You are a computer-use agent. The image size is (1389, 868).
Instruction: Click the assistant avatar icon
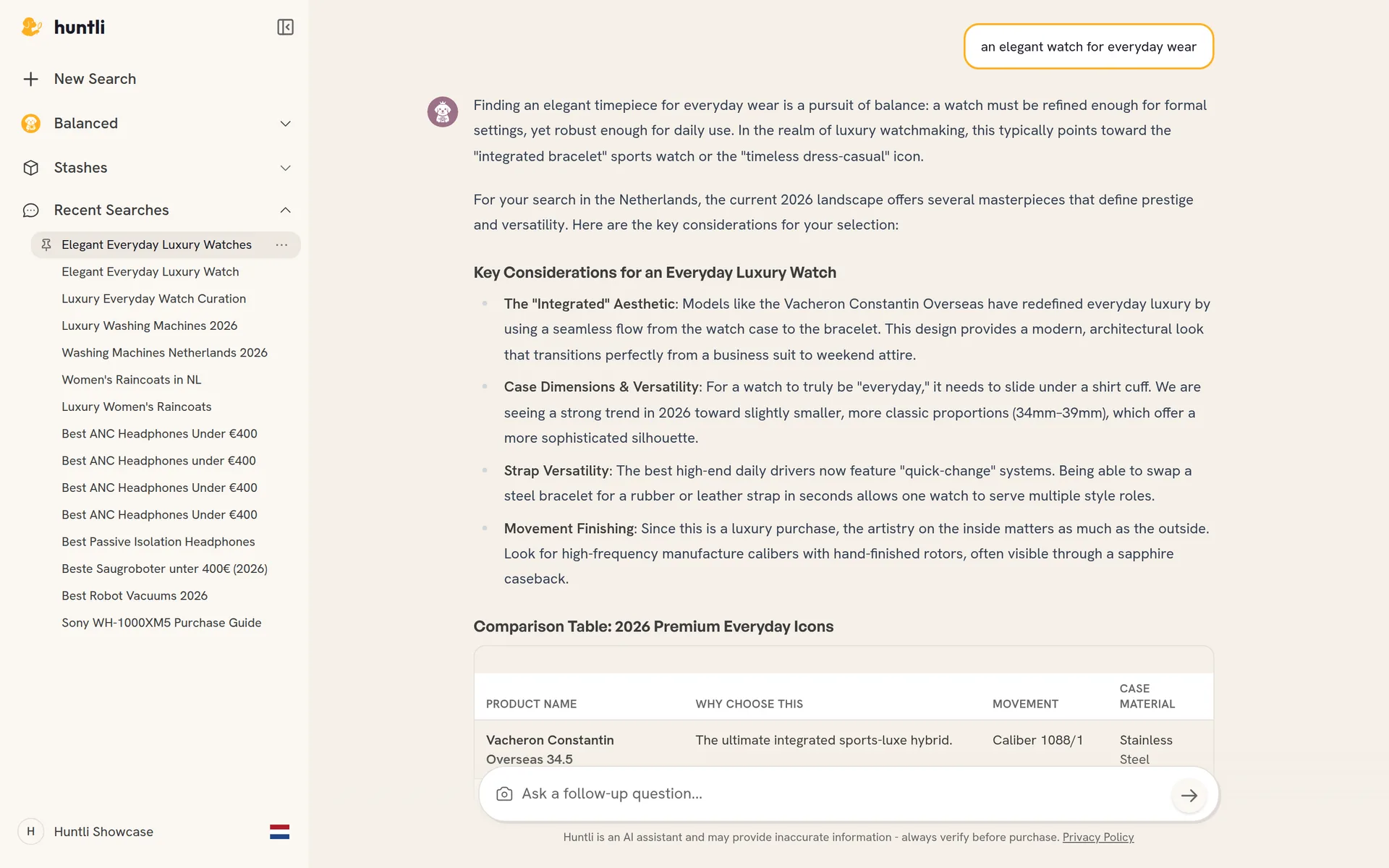(443, 112)
